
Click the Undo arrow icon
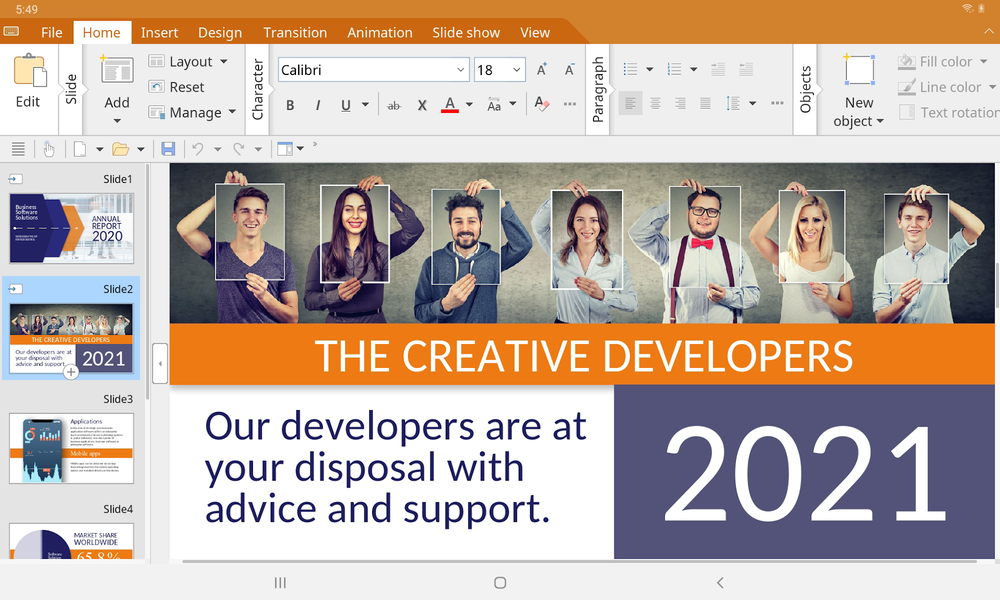click(198, 149)
